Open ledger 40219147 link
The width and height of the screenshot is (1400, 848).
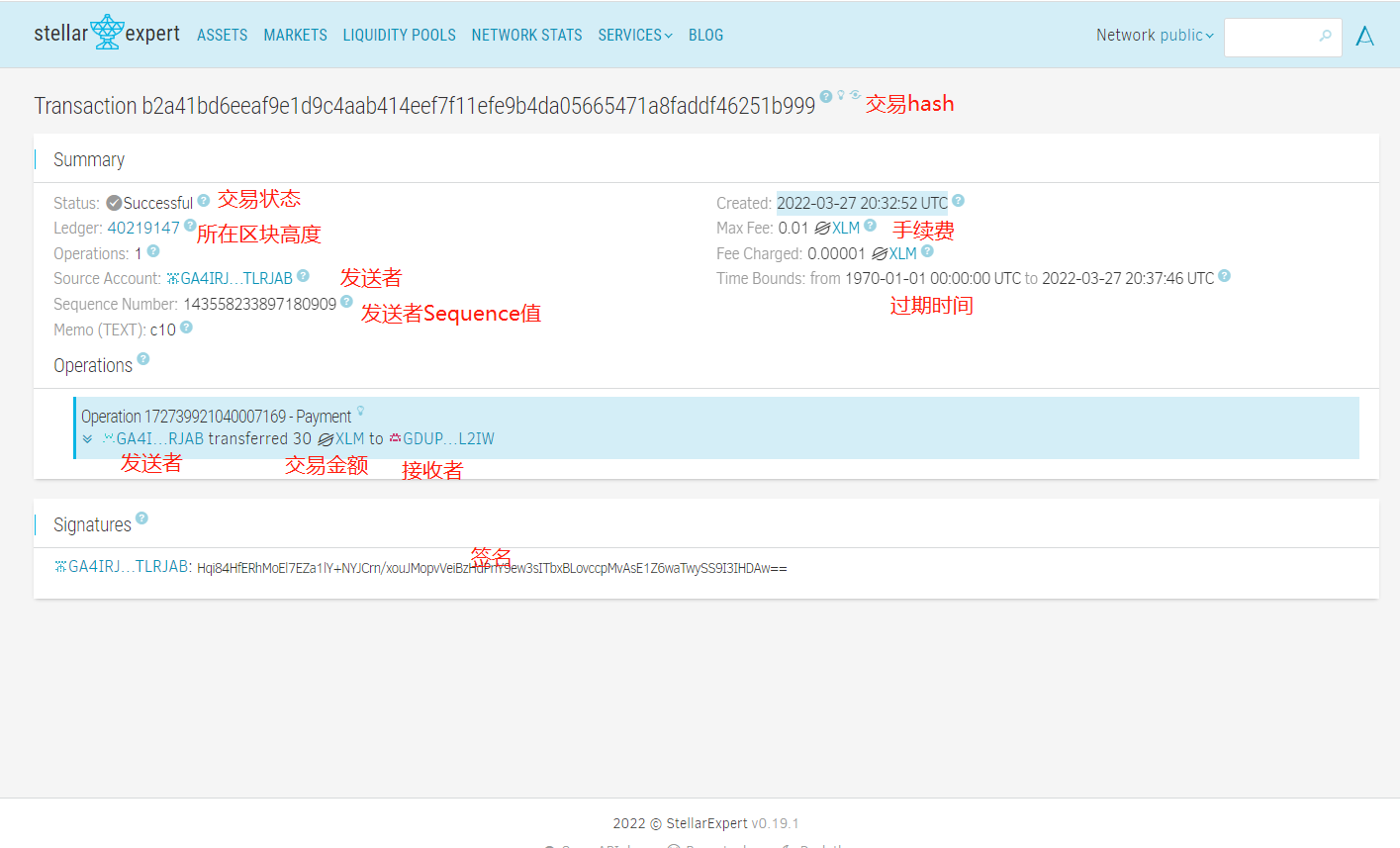coord(143,228)
